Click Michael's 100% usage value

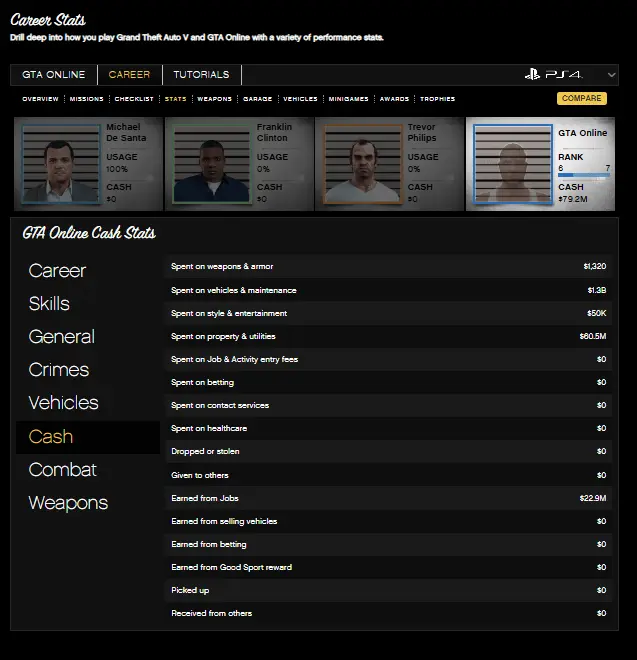pos(117,169)
